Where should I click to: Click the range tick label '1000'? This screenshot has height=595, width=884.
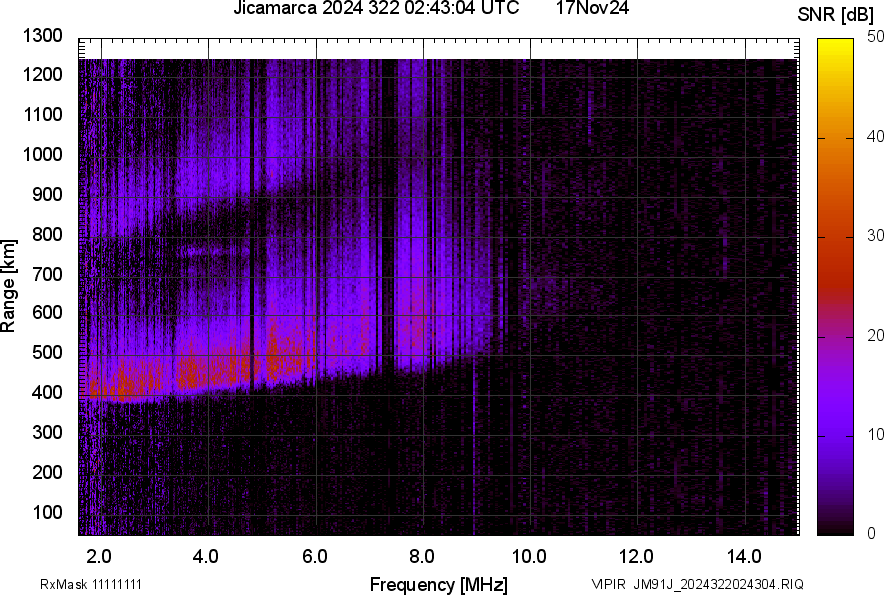coord(42,154)
